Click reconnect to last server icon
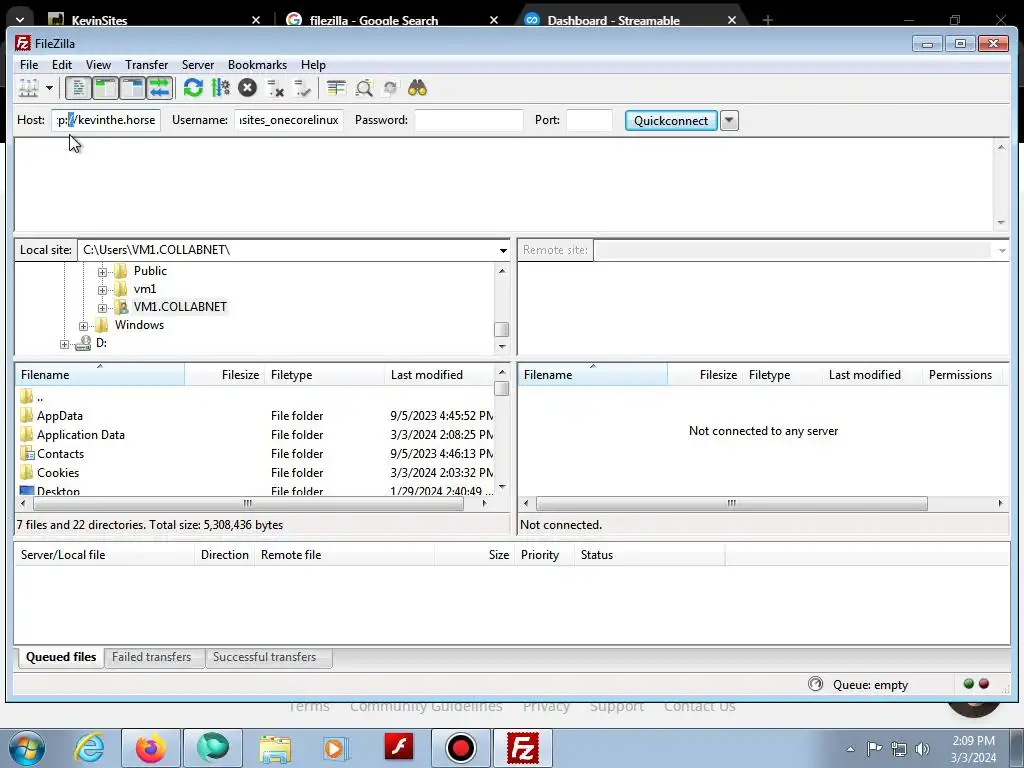Image resolution: width=1024 pixels, height=768 pixels. [302, 88]
